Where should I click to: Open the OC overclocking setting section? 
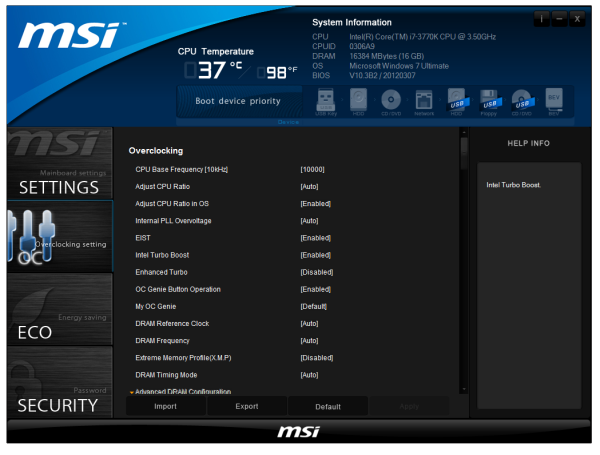click(x=60, y=236)
